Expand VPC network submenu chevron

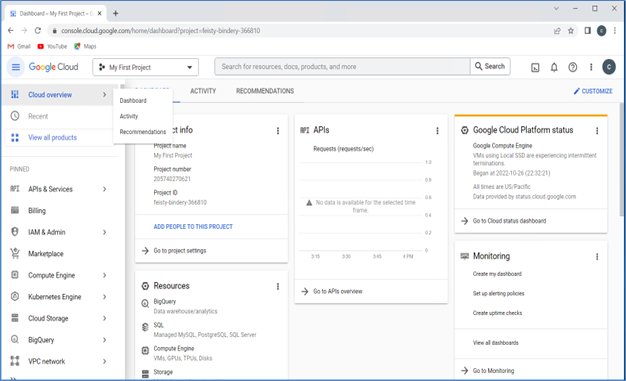[x=104, y=361]
